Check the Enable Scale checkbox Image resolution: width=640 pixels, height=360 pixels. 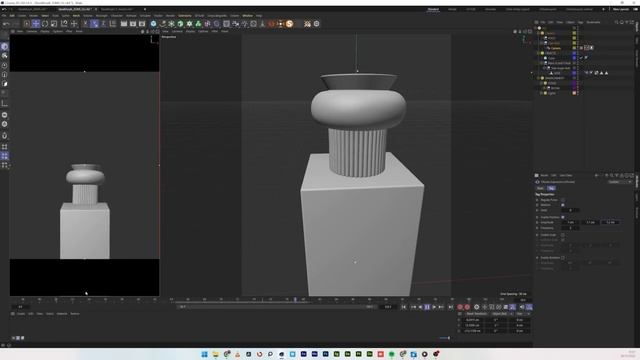coord(563,235)
